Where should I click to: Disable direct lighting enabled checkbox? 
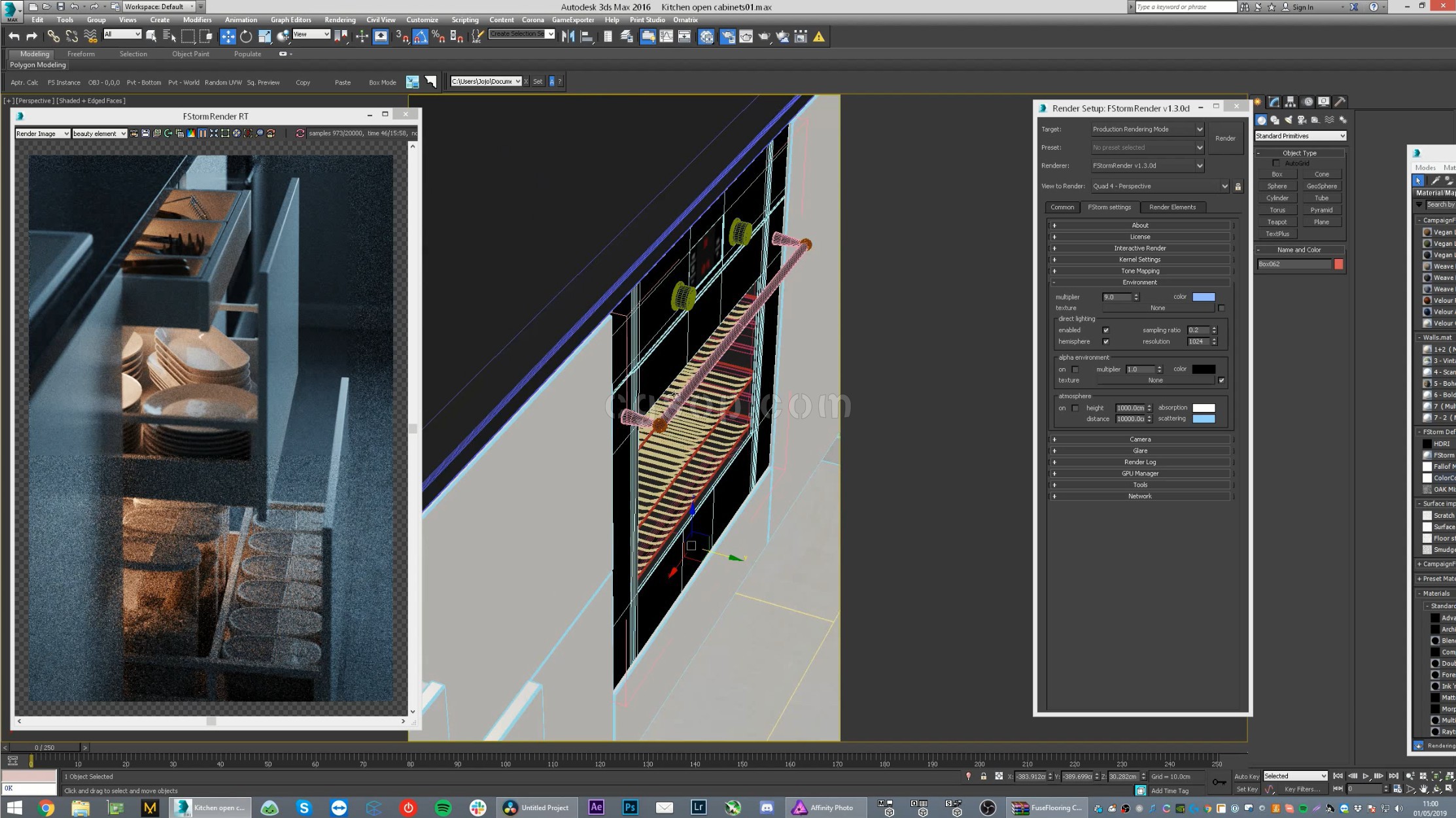tap(1105, 330)
